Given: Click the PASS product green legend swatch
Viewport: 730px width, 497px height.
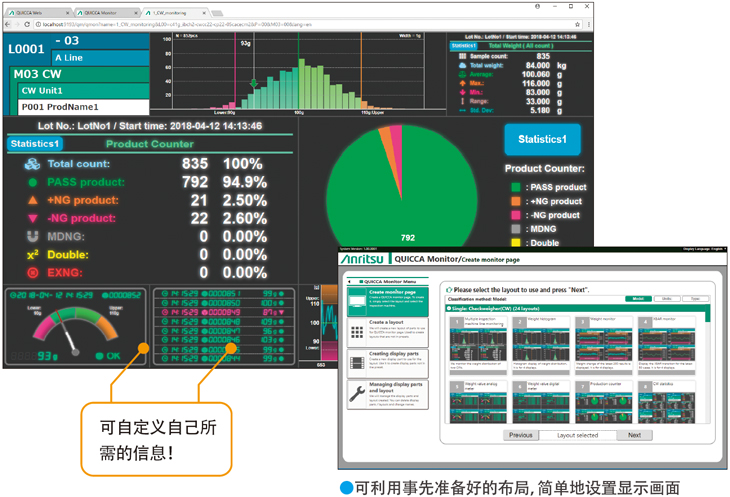Looking at the screenshot, I should [x=515, y=187].
